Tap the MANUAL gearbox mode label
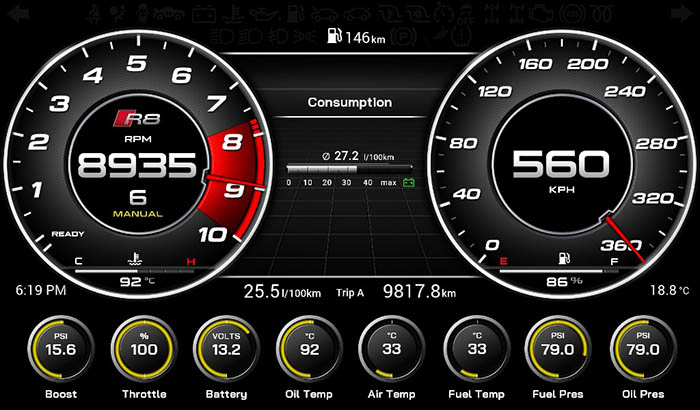Image resolution: width=700 pixels, height=410 pixels. (138, 214)
